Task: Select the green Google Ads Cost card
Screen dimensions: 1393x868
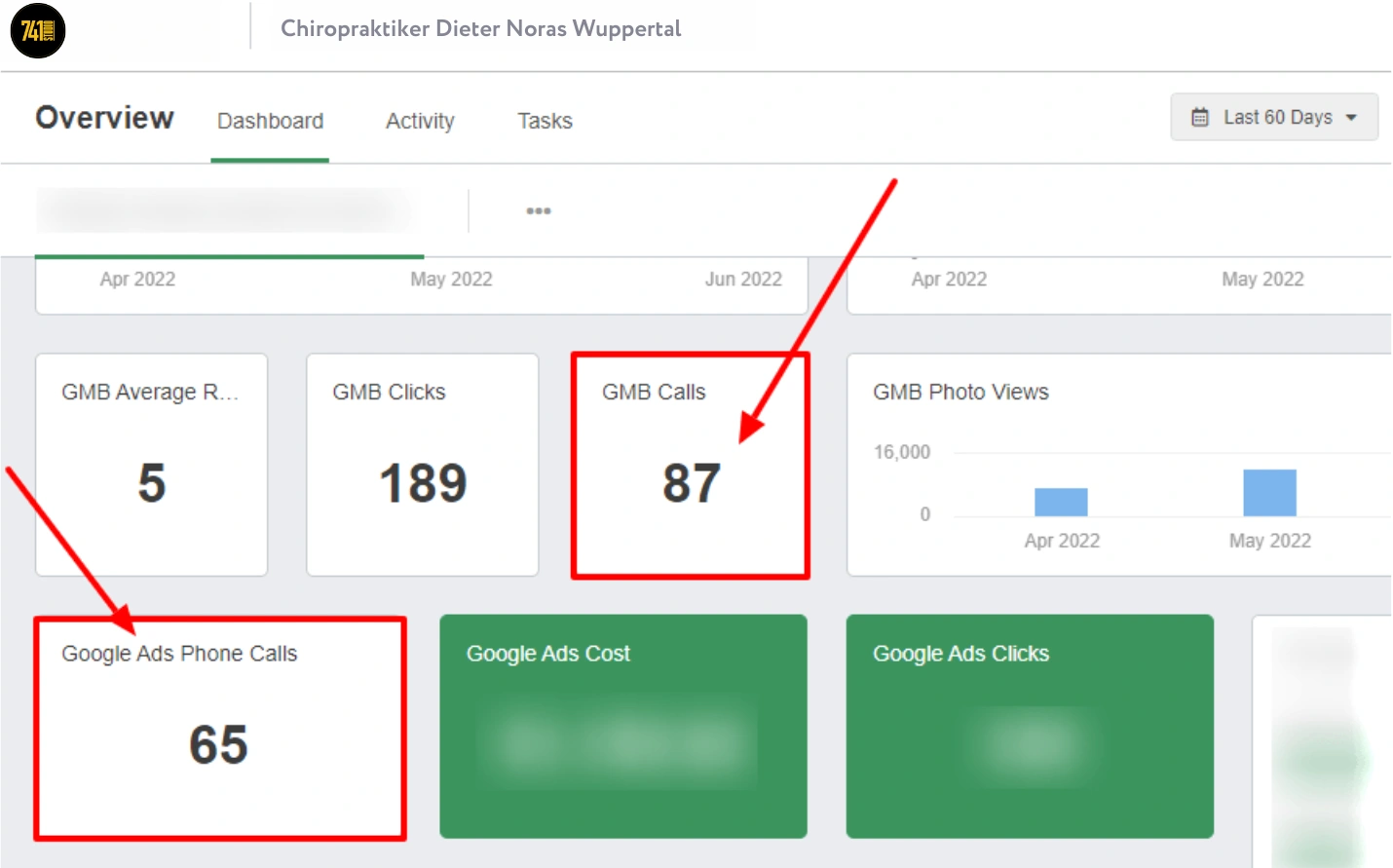Action: (x=623, y=726)
